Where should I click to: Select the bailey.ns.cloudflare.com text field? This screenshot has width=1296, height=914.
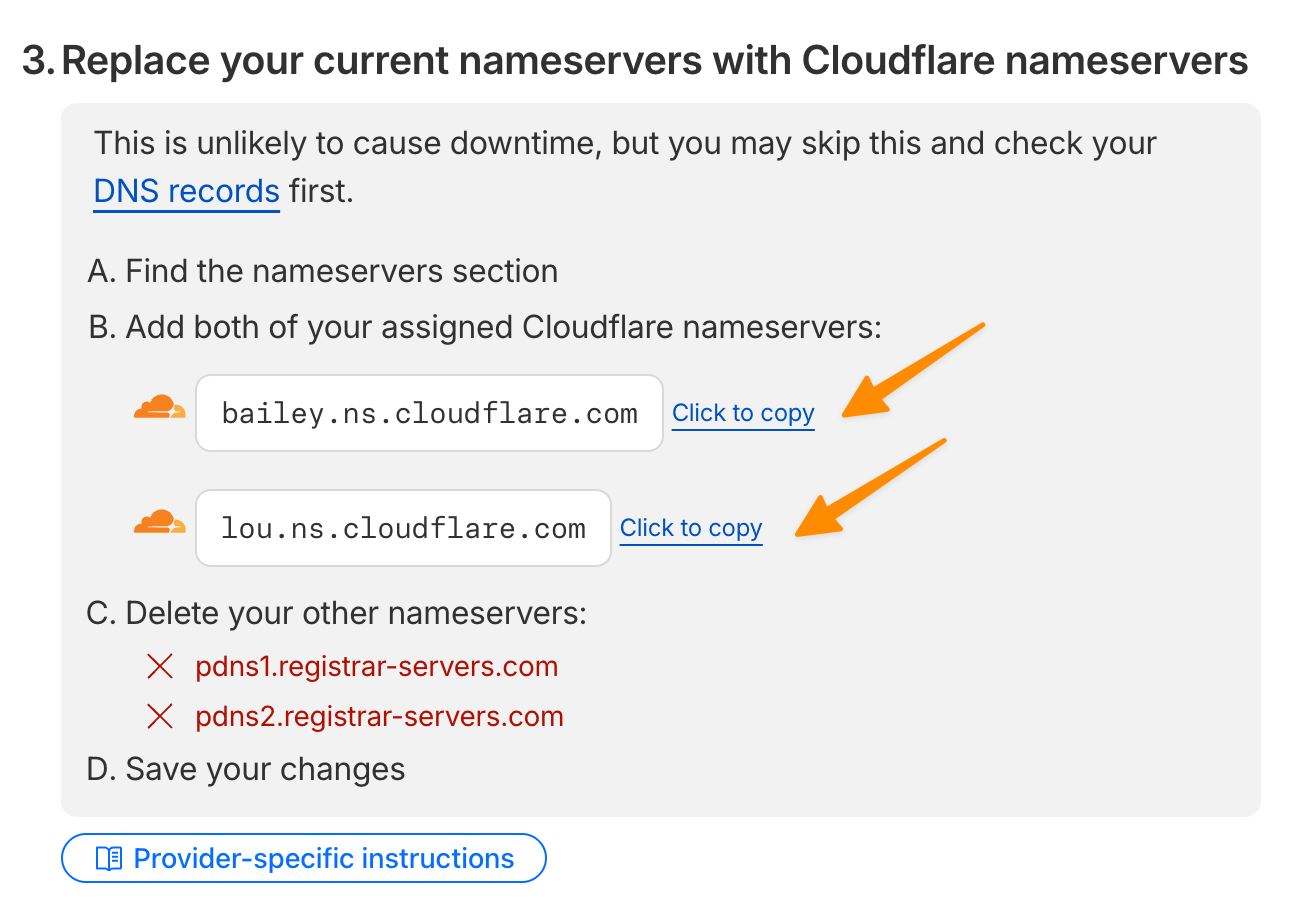429,414
